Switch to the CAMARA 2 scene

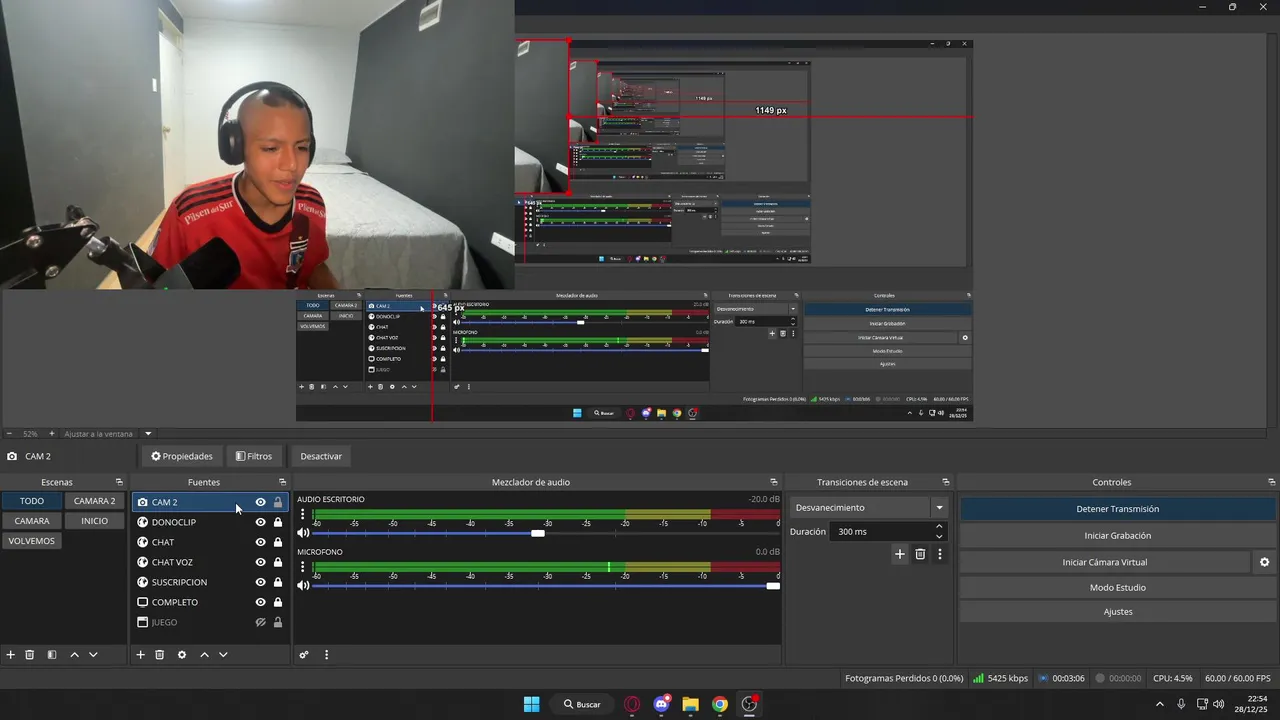tap(94, 501)
